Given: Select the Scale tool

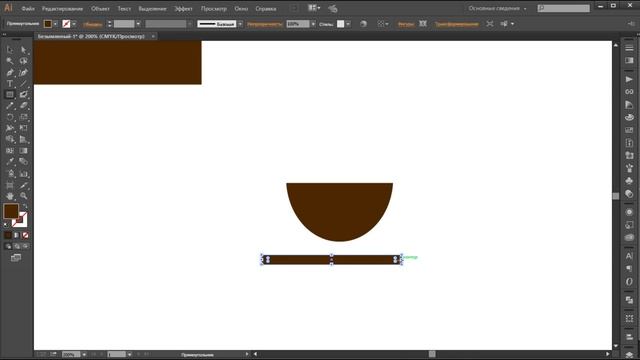Looking at the screenshot, I should click(24, 117).
